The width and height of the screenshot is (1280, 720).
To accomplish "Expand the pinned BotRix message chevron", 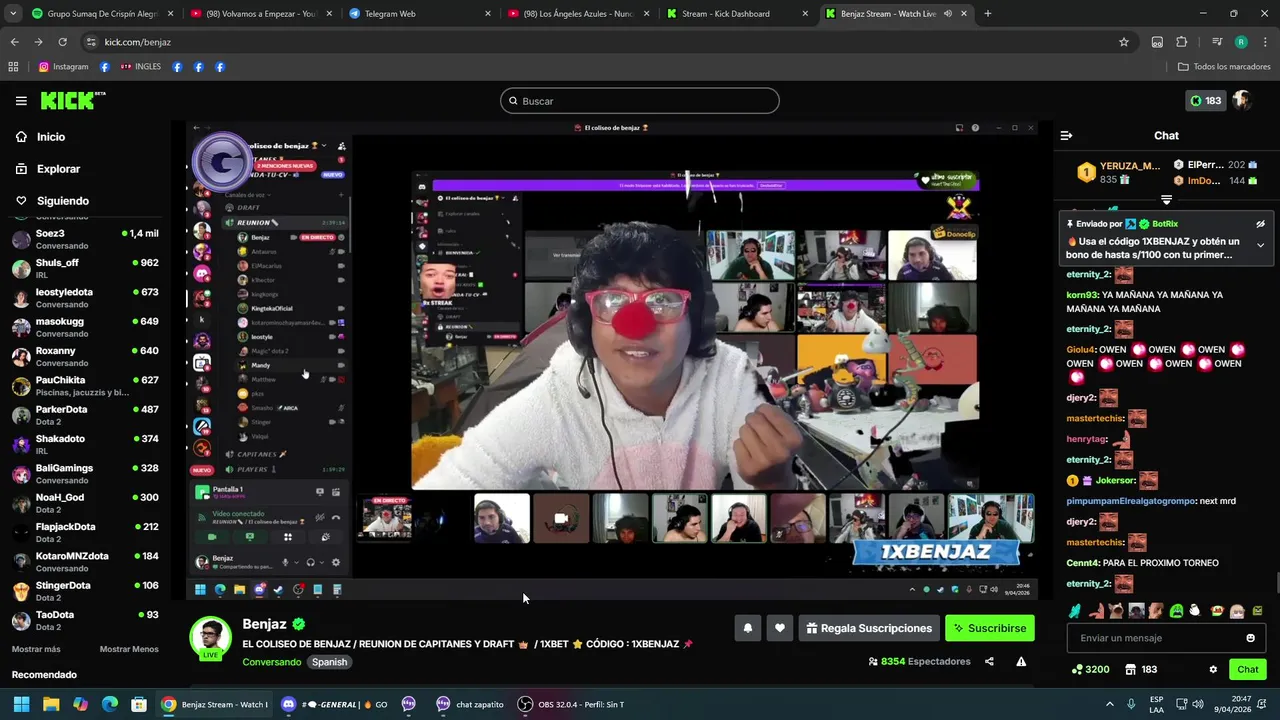I will [x=1260, y=245].
